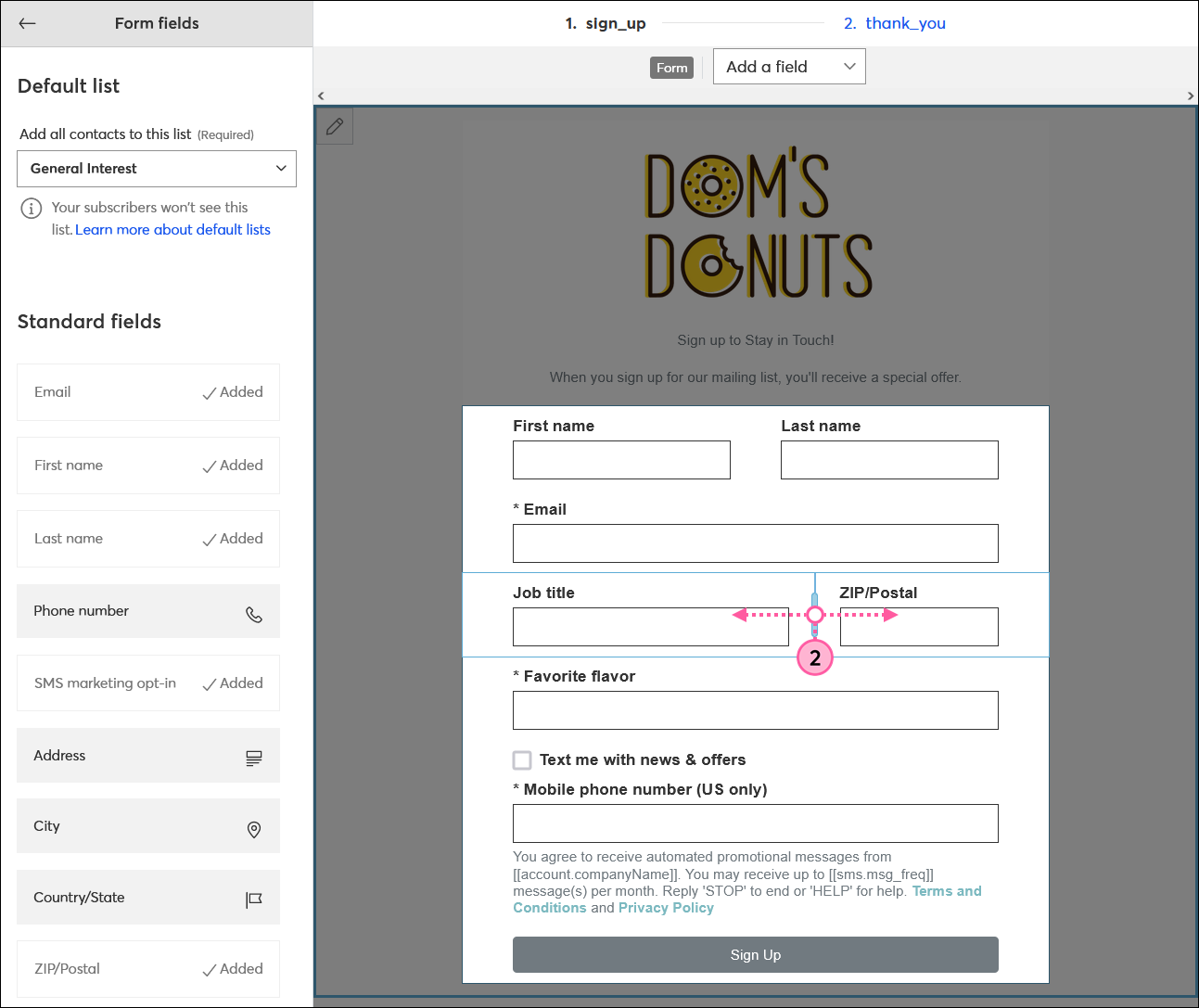Add the Country/State standard field
This screenshot has height=1008, width=1199.
[148, 898]
